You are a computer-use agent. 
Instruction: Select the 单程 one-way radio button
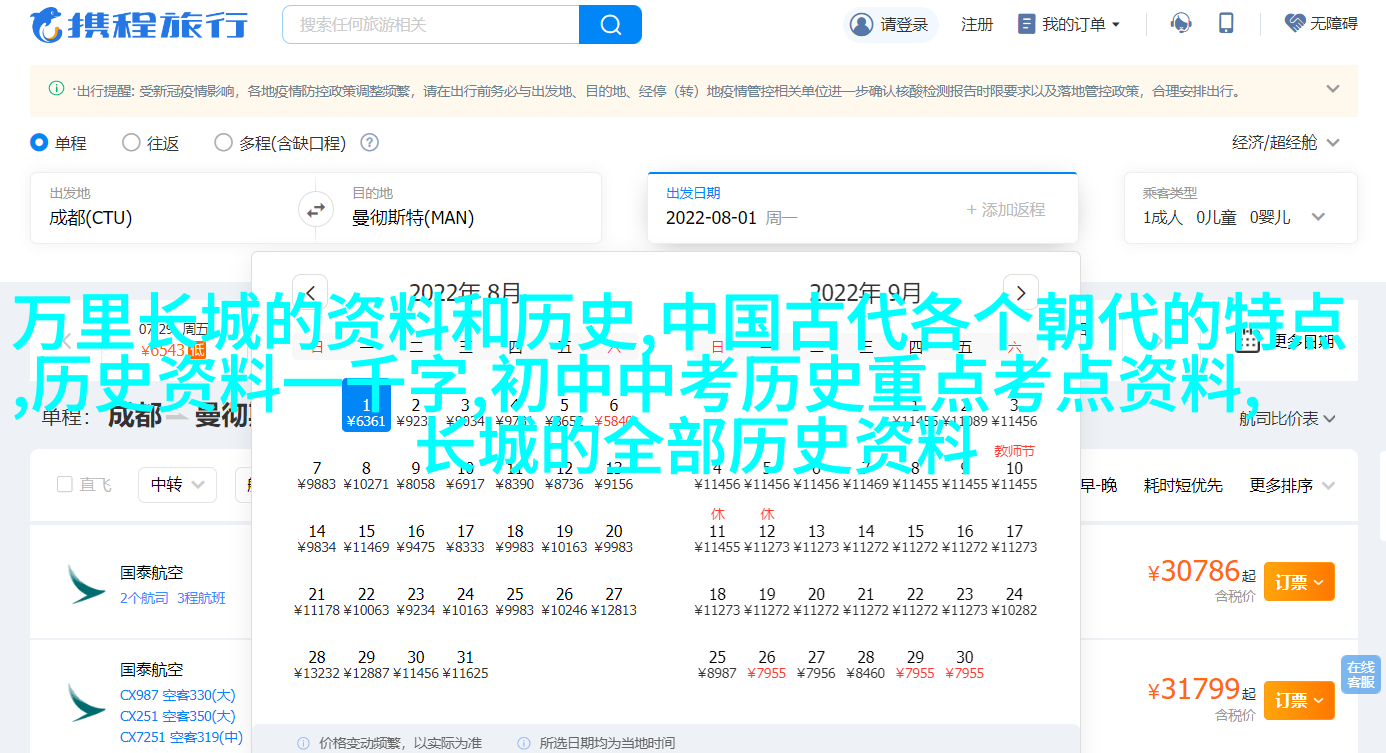pos(40,143)
